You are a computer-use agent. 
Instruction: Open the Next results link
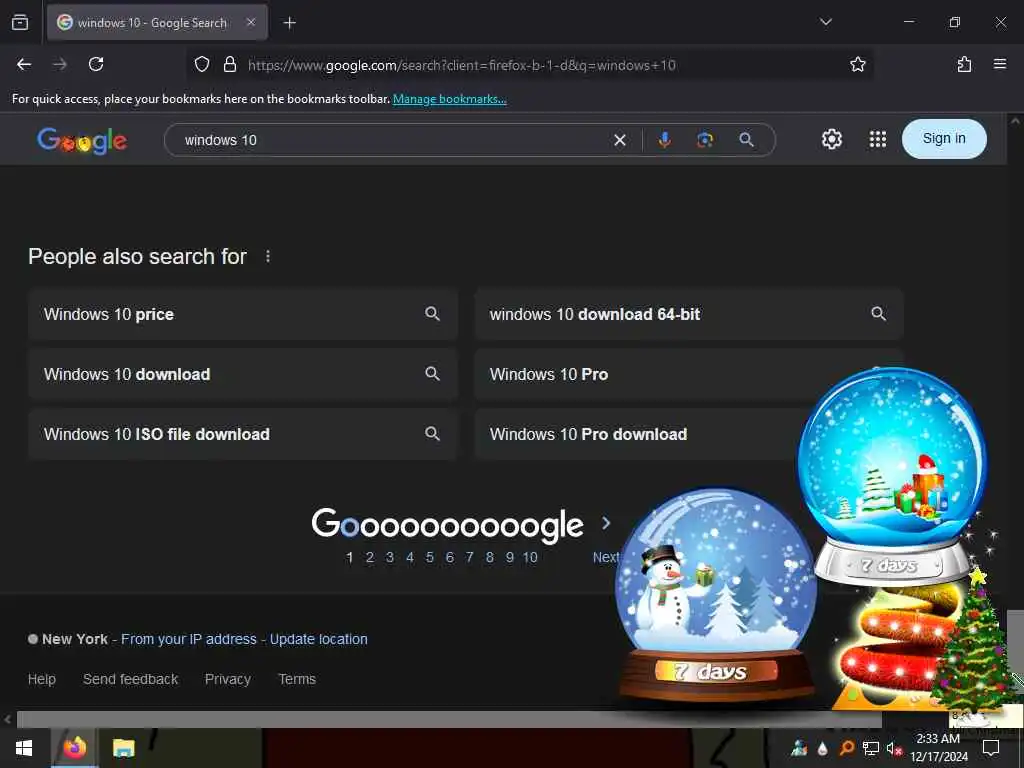click(605, 558)
